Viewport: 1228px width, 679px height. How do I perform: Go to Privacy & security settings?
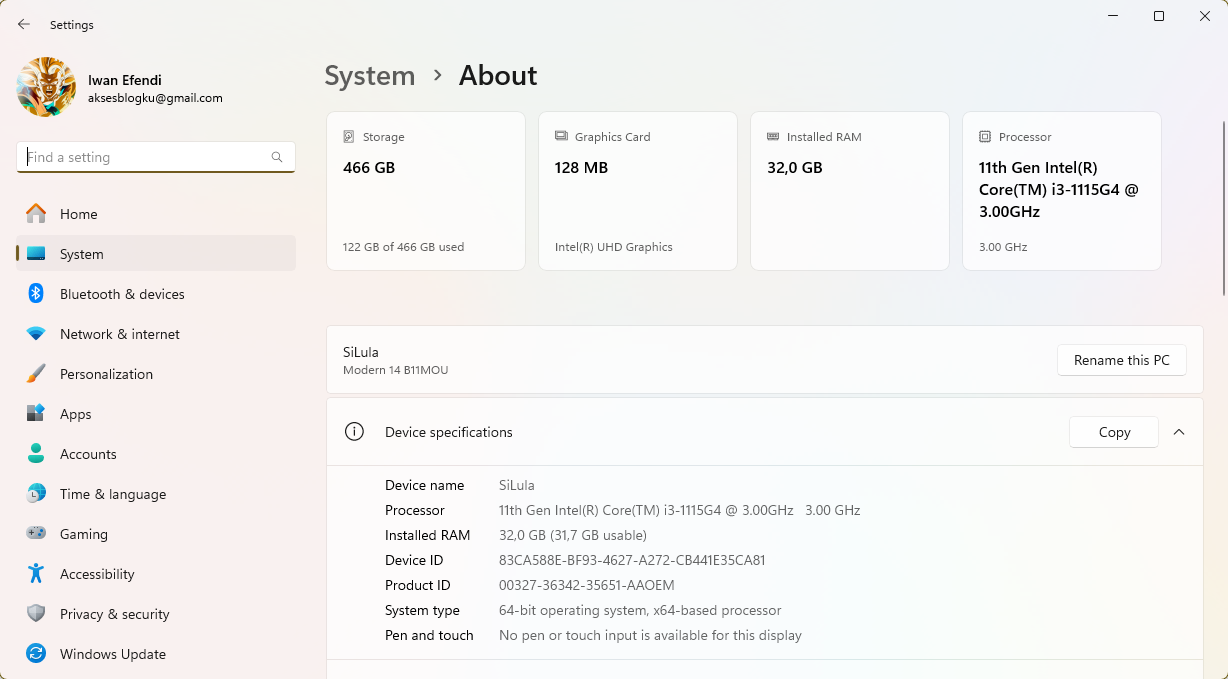(156, 614)
